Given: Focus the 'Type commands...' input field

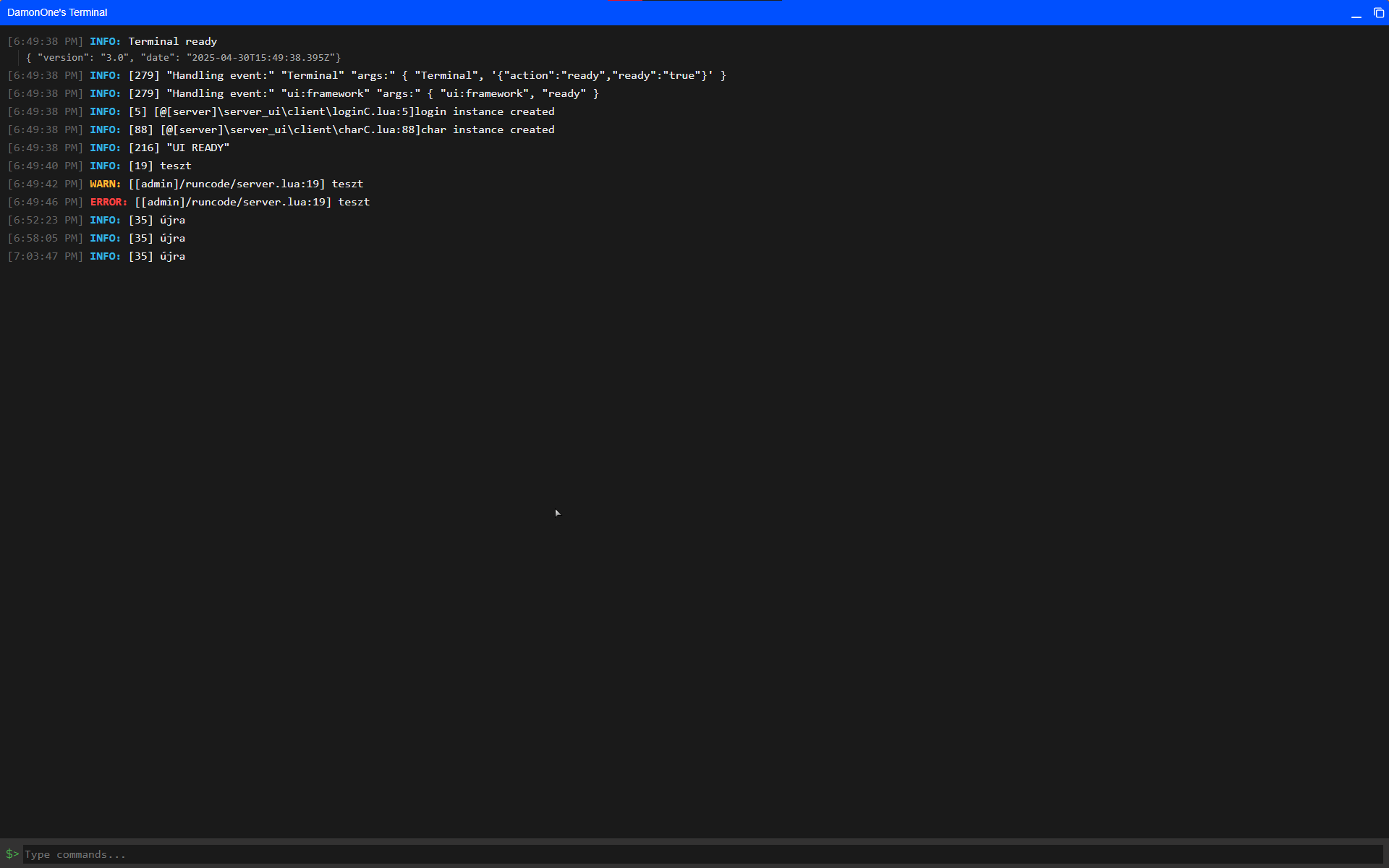Looking at the screenshot, I should tap(702, 854).
